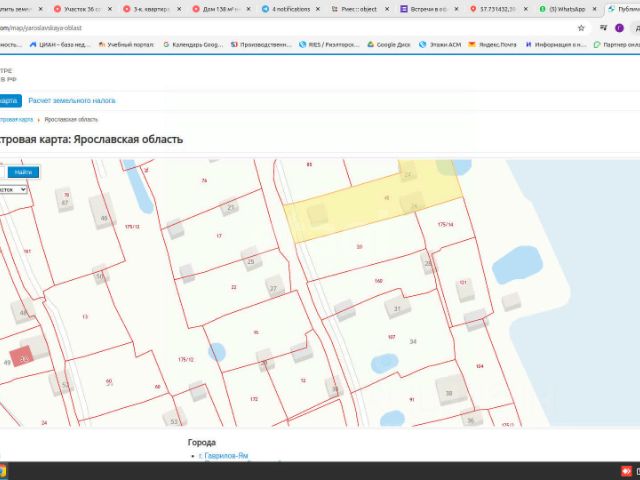640x480 pixels.
Task: Open the ЦИАН bookmark
Action: 60,44
